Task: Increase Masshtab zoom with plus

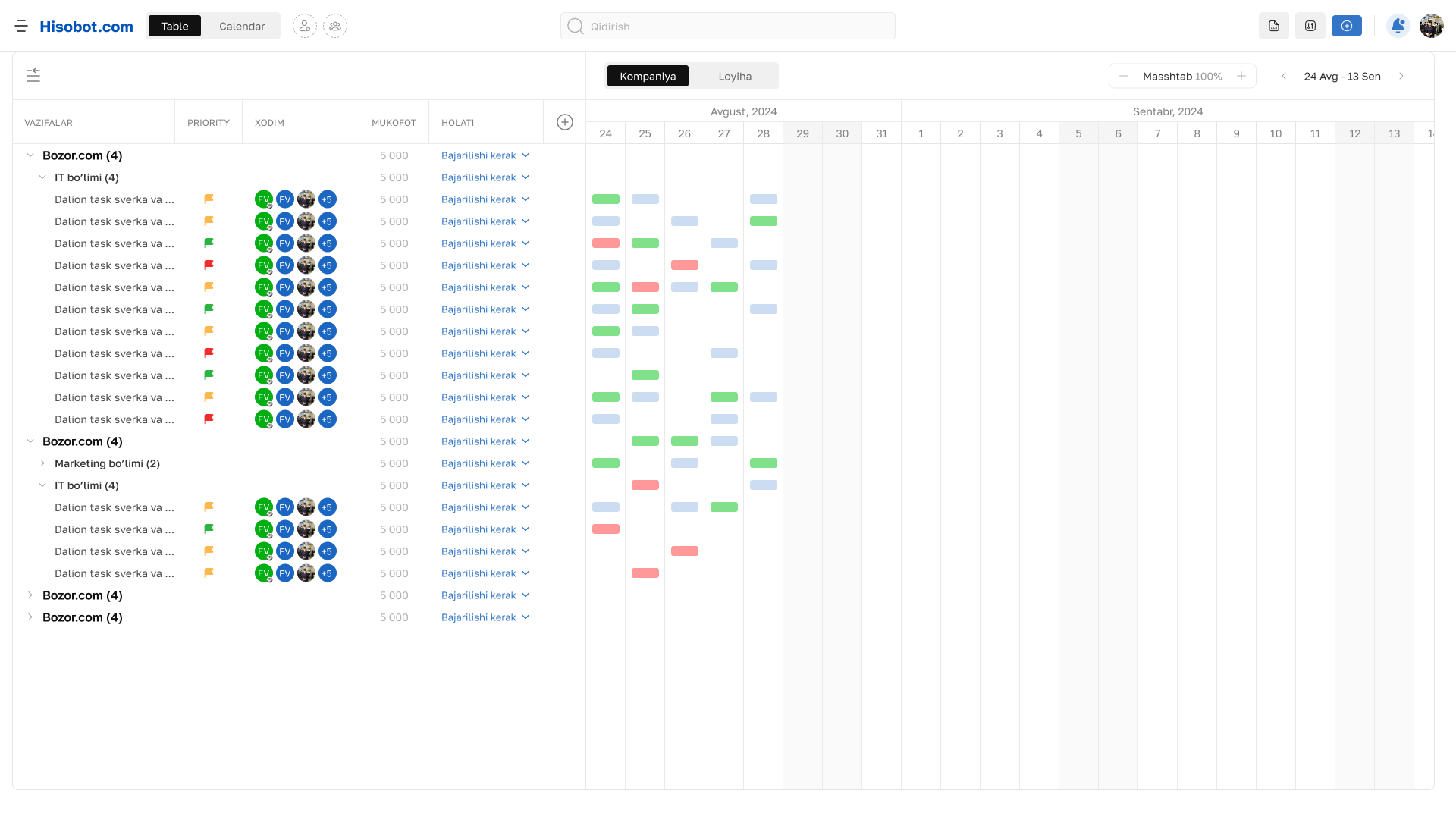Action: pyautogui.click(x=1241, y=76)
